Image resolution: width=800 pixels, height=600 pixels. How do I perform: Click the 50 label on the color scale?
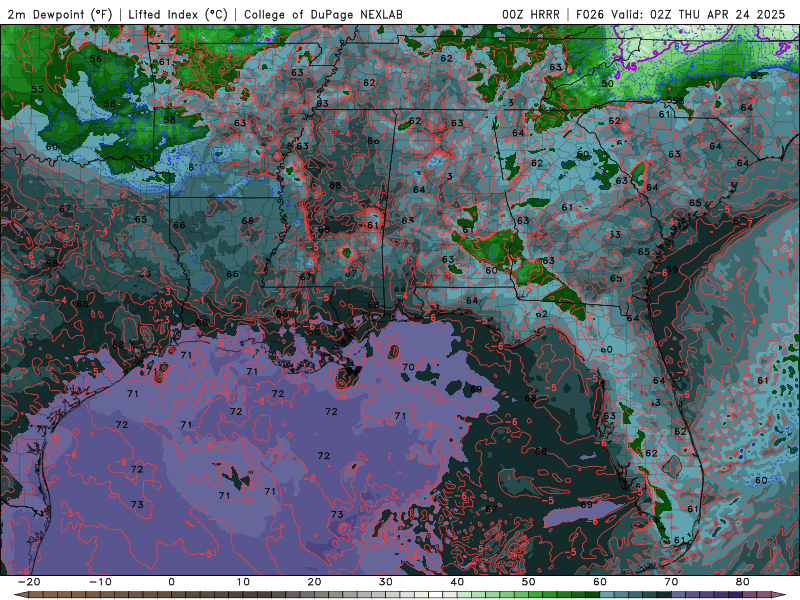[x=529, y=582]
